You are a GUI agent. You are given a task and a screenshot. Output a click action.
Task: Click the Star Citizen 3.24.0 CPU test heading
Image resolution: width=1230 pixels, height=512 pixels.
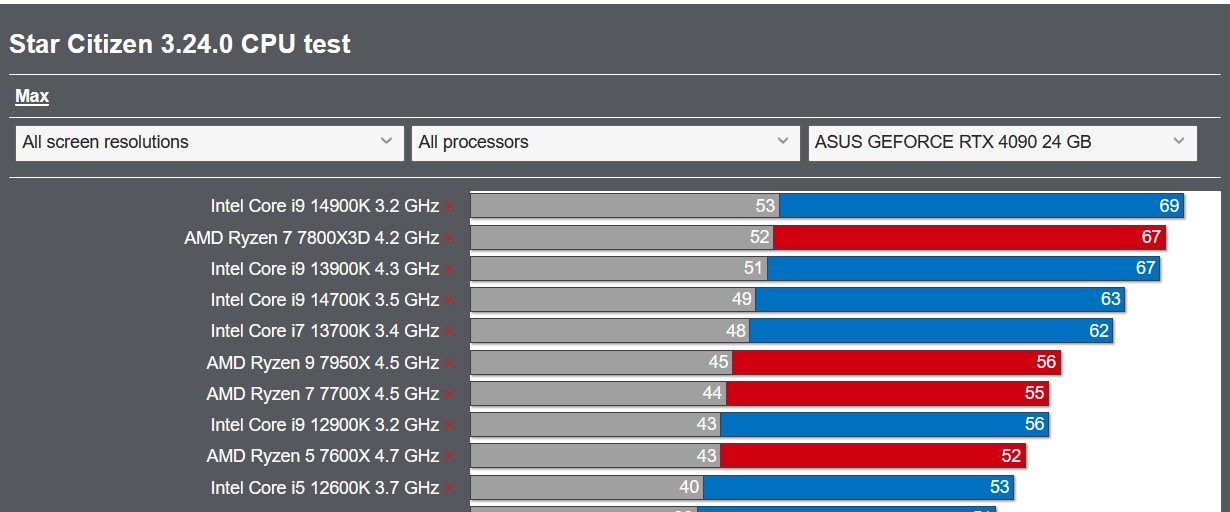pos(180,44)
